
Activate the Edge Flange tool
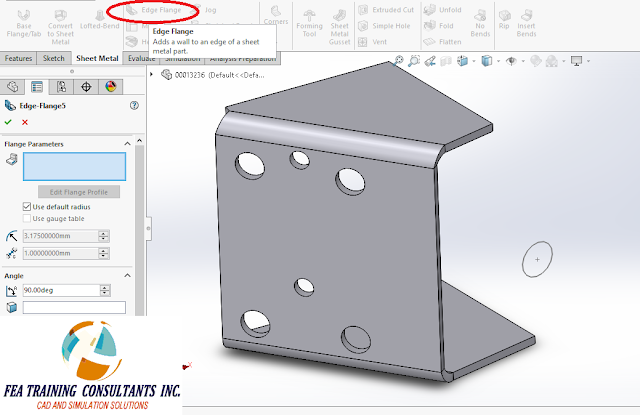[153, 10]
